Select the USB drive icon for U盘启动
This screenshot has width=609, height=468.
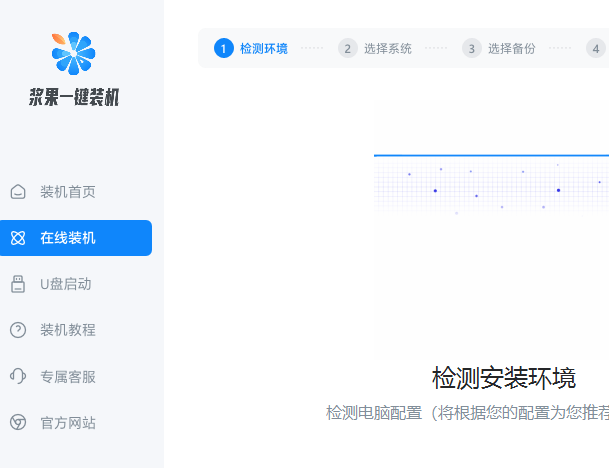coord(17,284)
